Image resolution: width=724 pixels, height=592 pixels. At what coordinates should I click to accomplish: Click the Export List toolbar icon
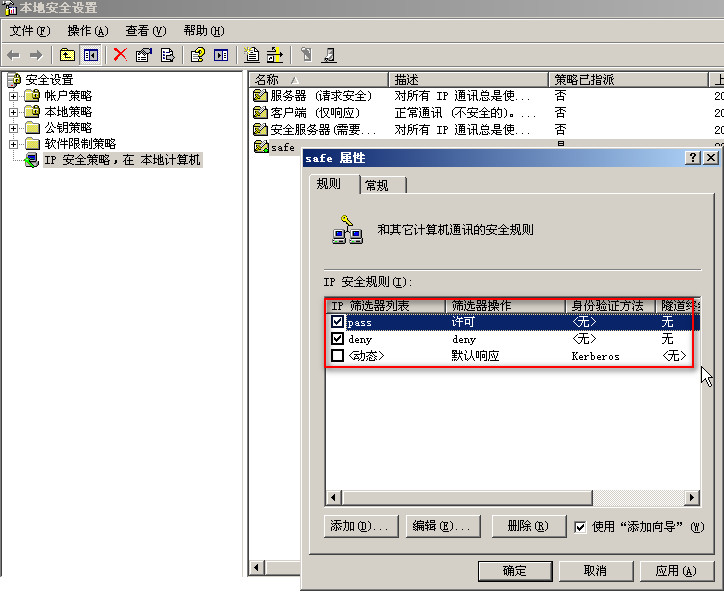[x=168, y=55]
